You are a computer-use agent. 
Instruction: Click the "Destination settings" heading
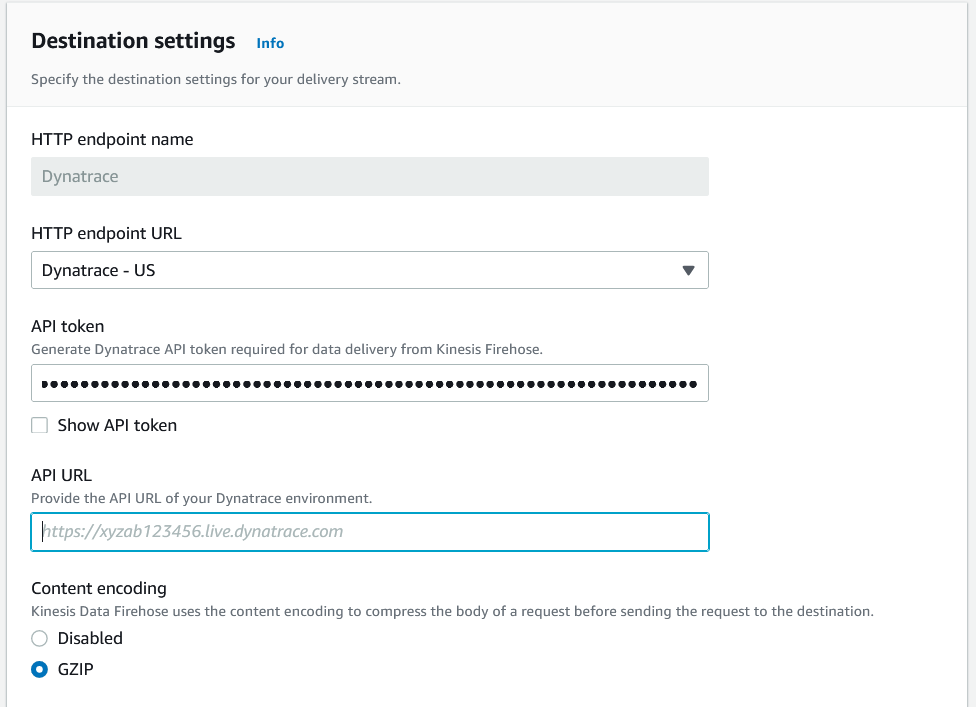(133, 41)
